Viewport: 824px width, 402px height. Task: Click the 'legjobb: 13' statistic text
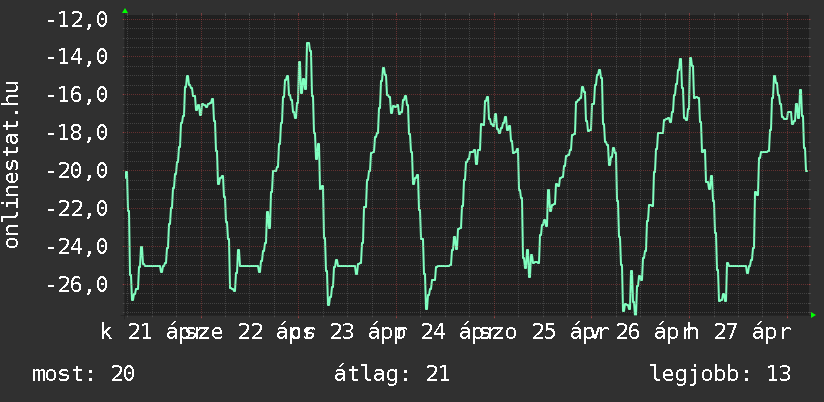click(x=720, y=374)
